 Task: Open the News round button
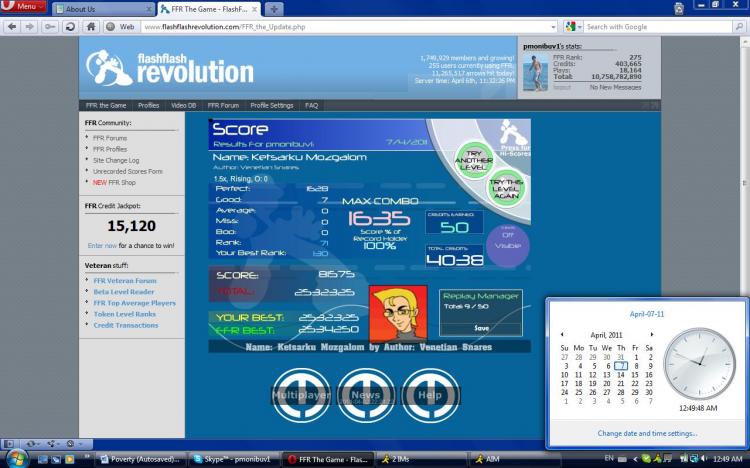coord(366,395)
